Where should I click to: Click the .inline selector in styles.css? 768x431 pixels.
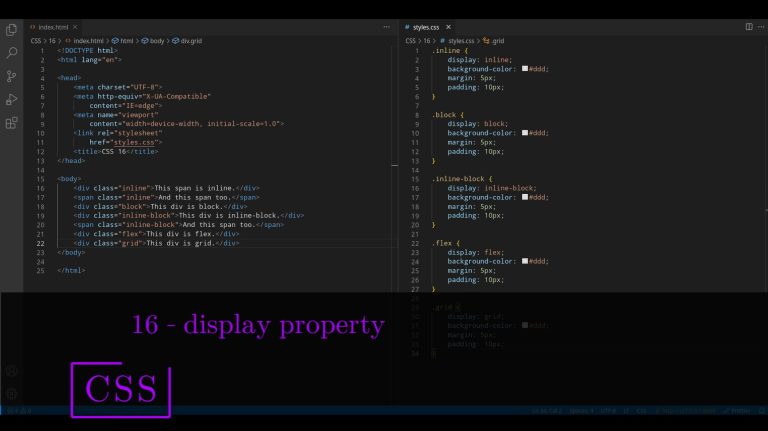(x=446, y=50)
